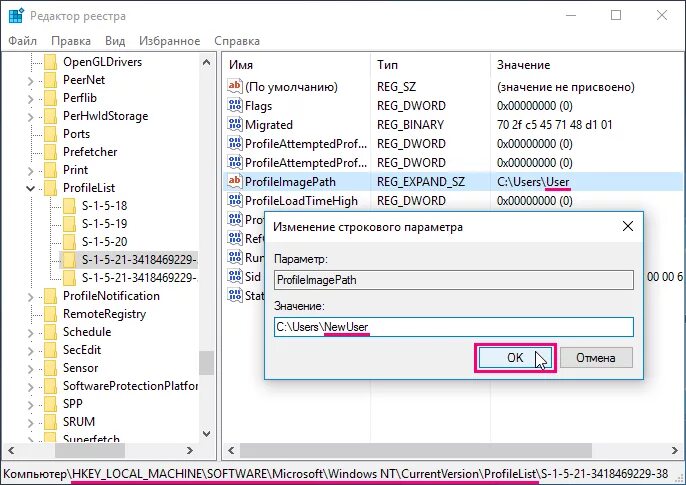Collapse the ProfileList tree node
The height and width of the screenshot is (485, 686).
[30, 188]
